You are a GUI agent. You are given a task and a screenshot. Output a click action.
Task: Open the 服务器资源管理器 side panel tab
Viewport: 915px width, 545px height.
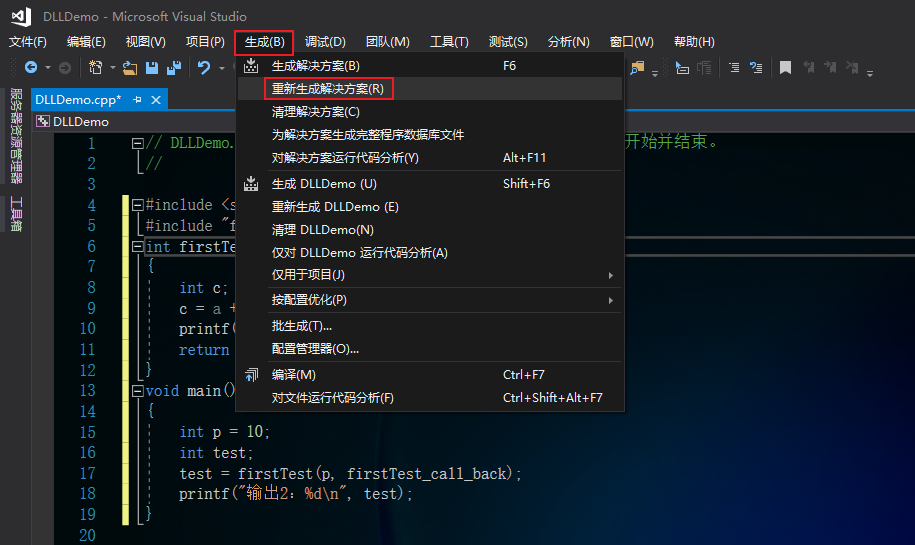coord(16,135)
